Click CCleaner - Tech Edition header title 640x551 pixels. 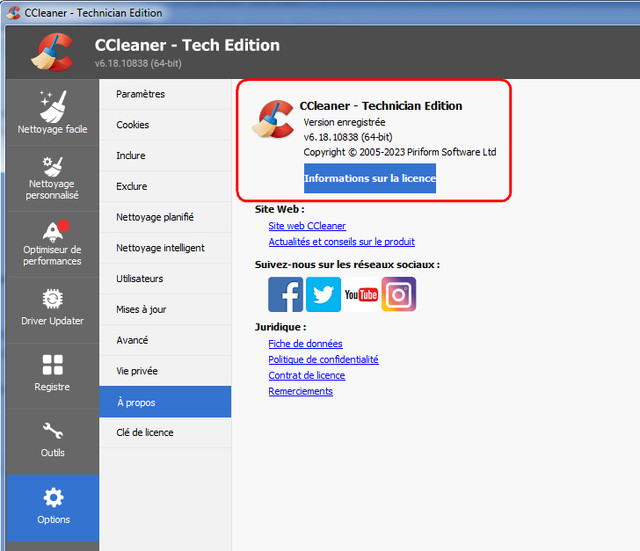coord(187,45)
